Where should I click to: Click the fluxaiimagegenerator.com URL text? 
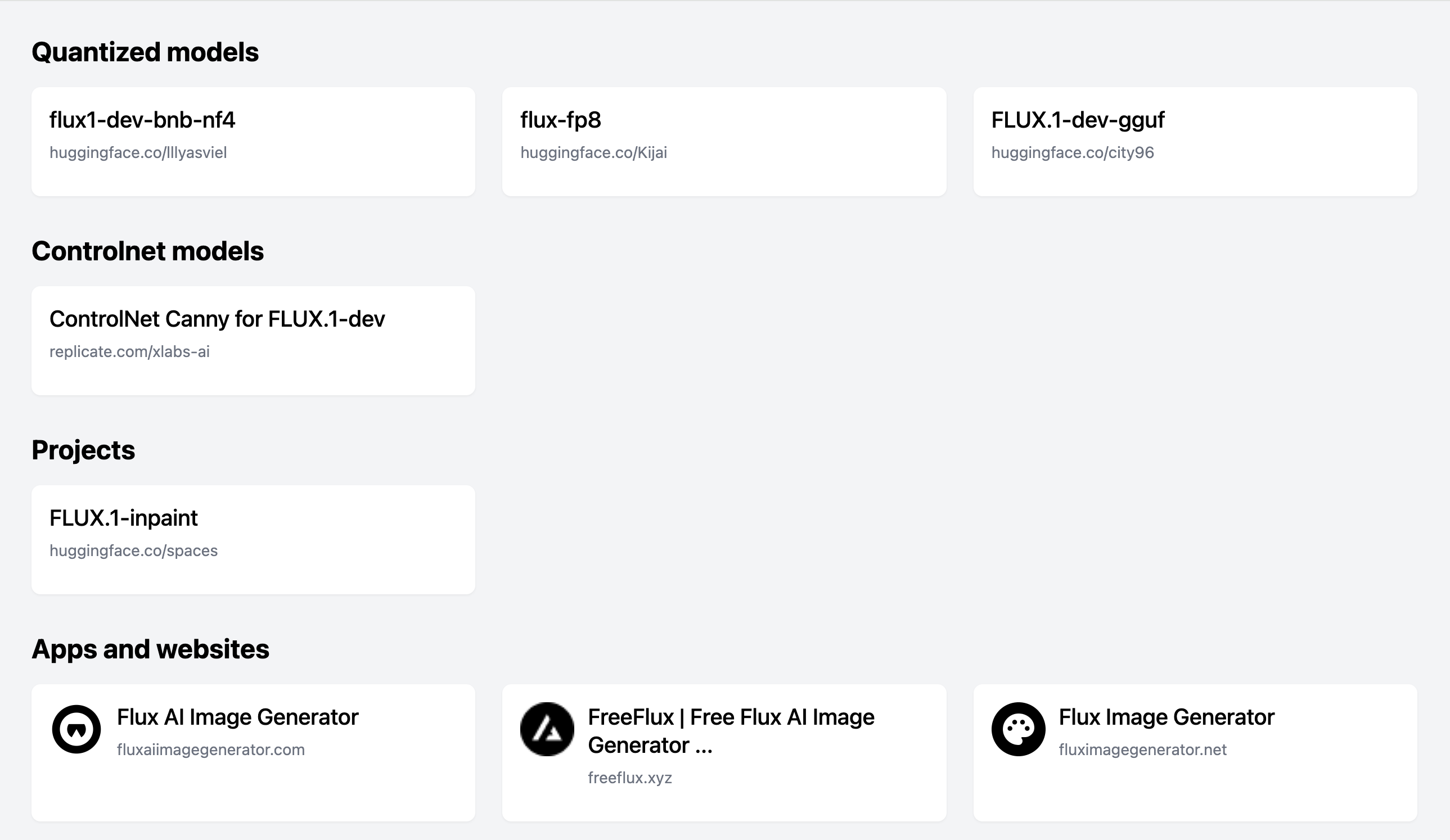pos(210,749)
